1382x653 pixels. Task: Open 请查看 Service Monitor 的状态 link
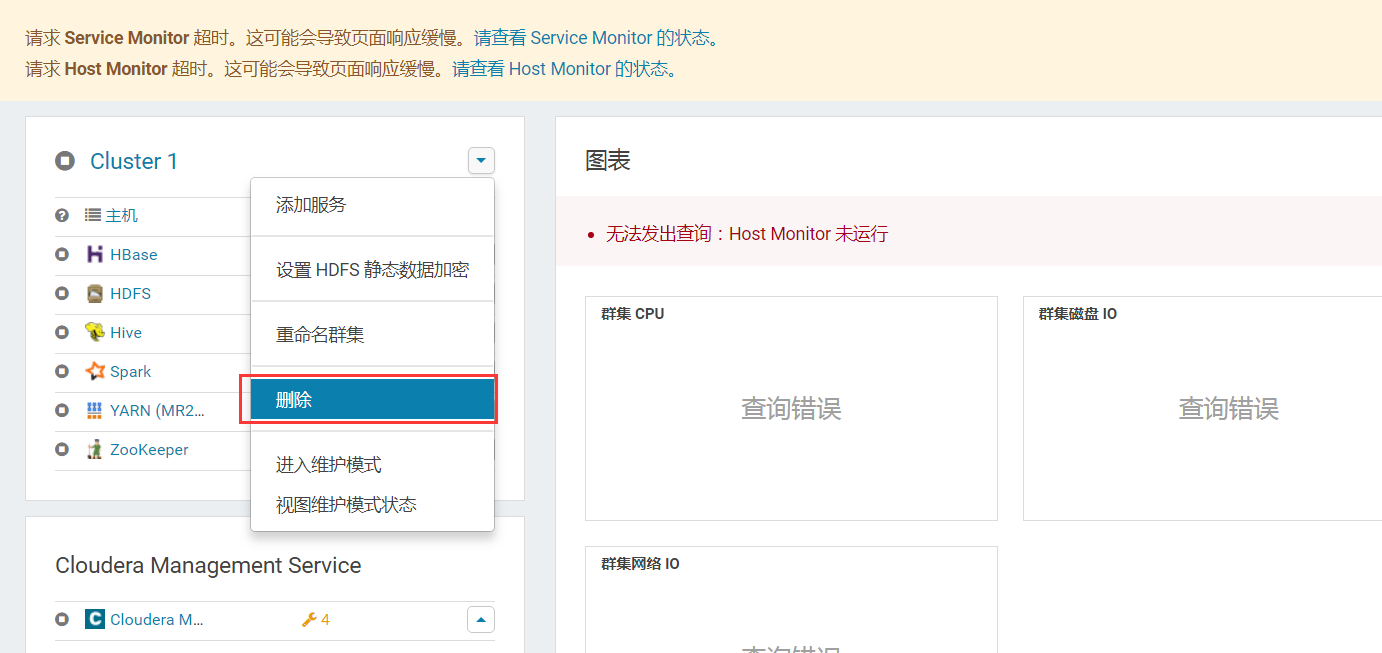click(597, 38)
